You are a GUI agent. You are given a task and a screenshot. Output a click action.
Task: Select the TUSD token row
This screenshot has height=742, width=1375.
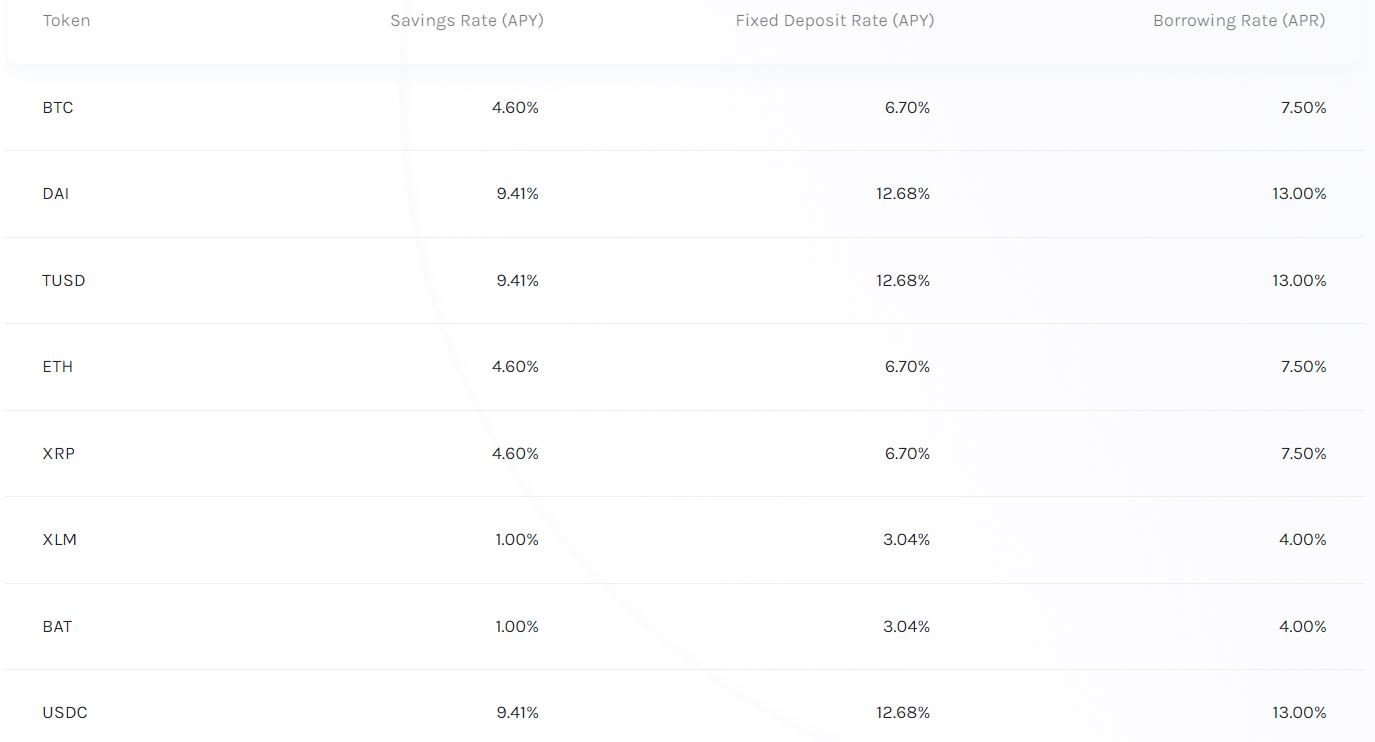click(x=685, y=281)
